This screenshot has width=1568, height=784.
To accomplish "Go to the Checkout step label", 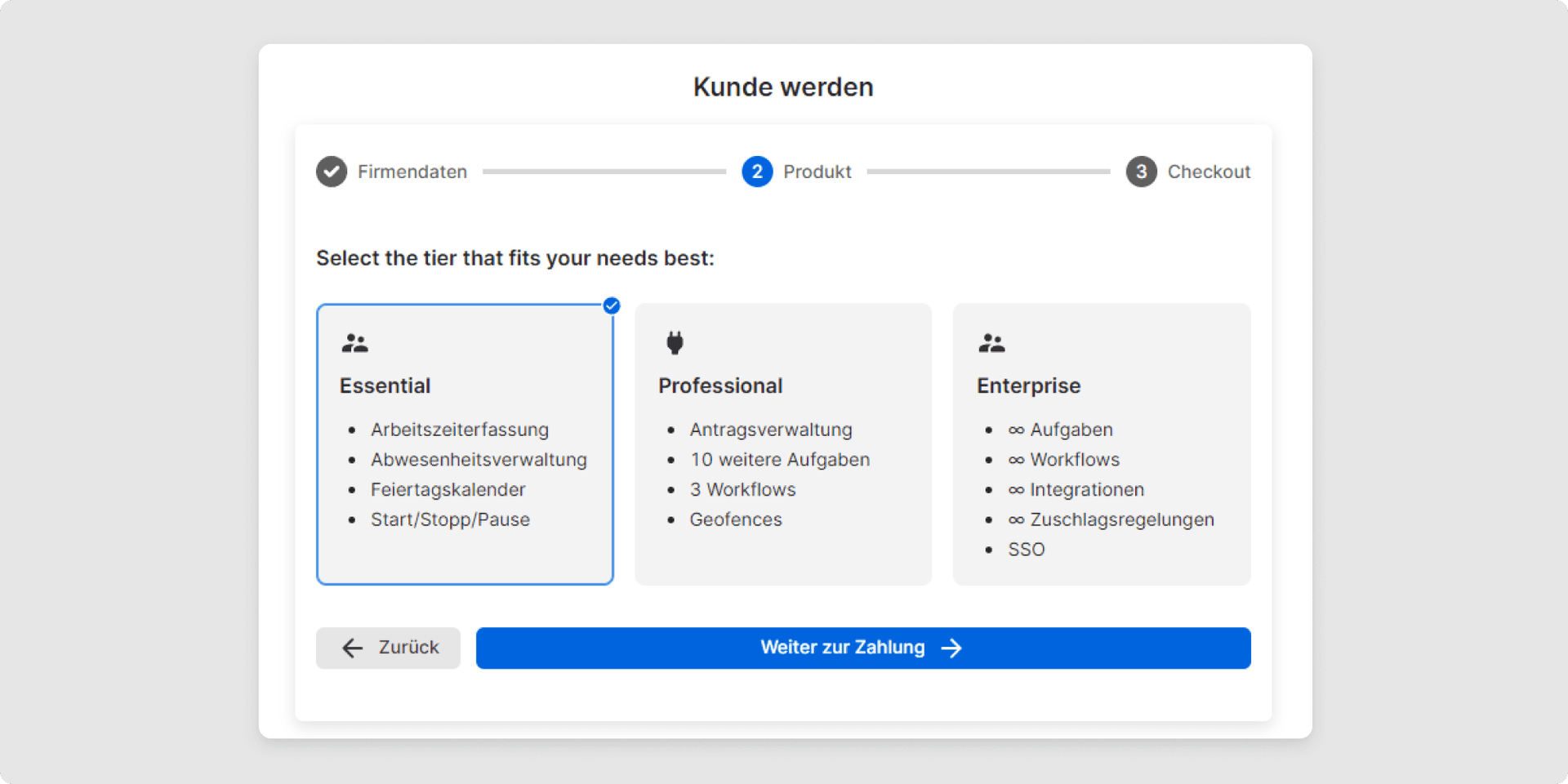I will 1209,171.
